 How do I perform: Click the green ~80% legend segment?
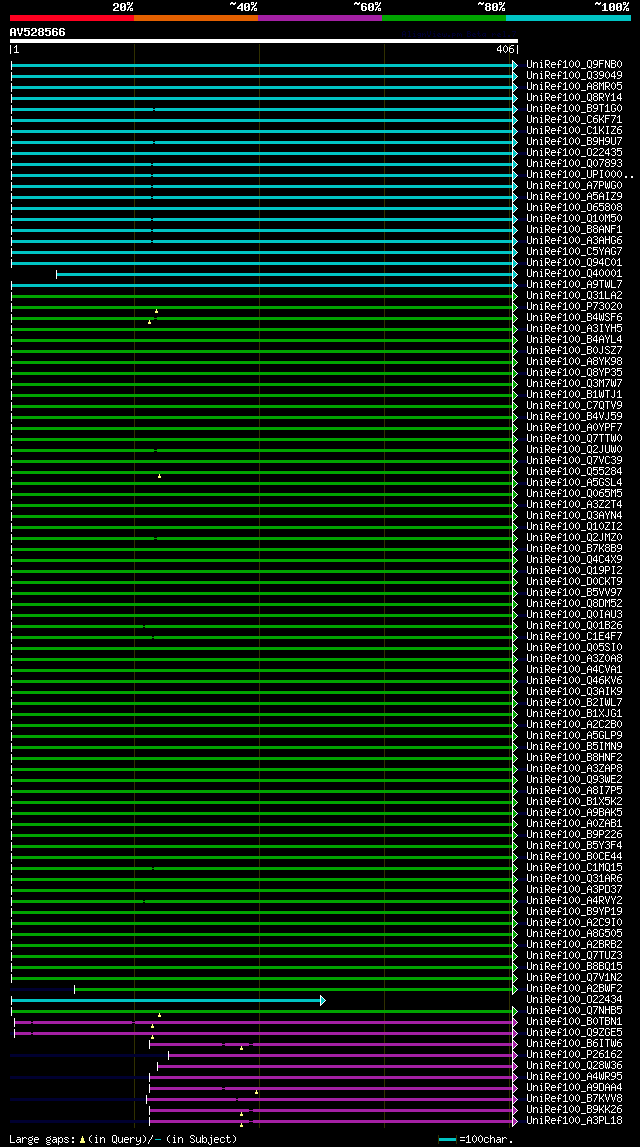pos(444,18)
